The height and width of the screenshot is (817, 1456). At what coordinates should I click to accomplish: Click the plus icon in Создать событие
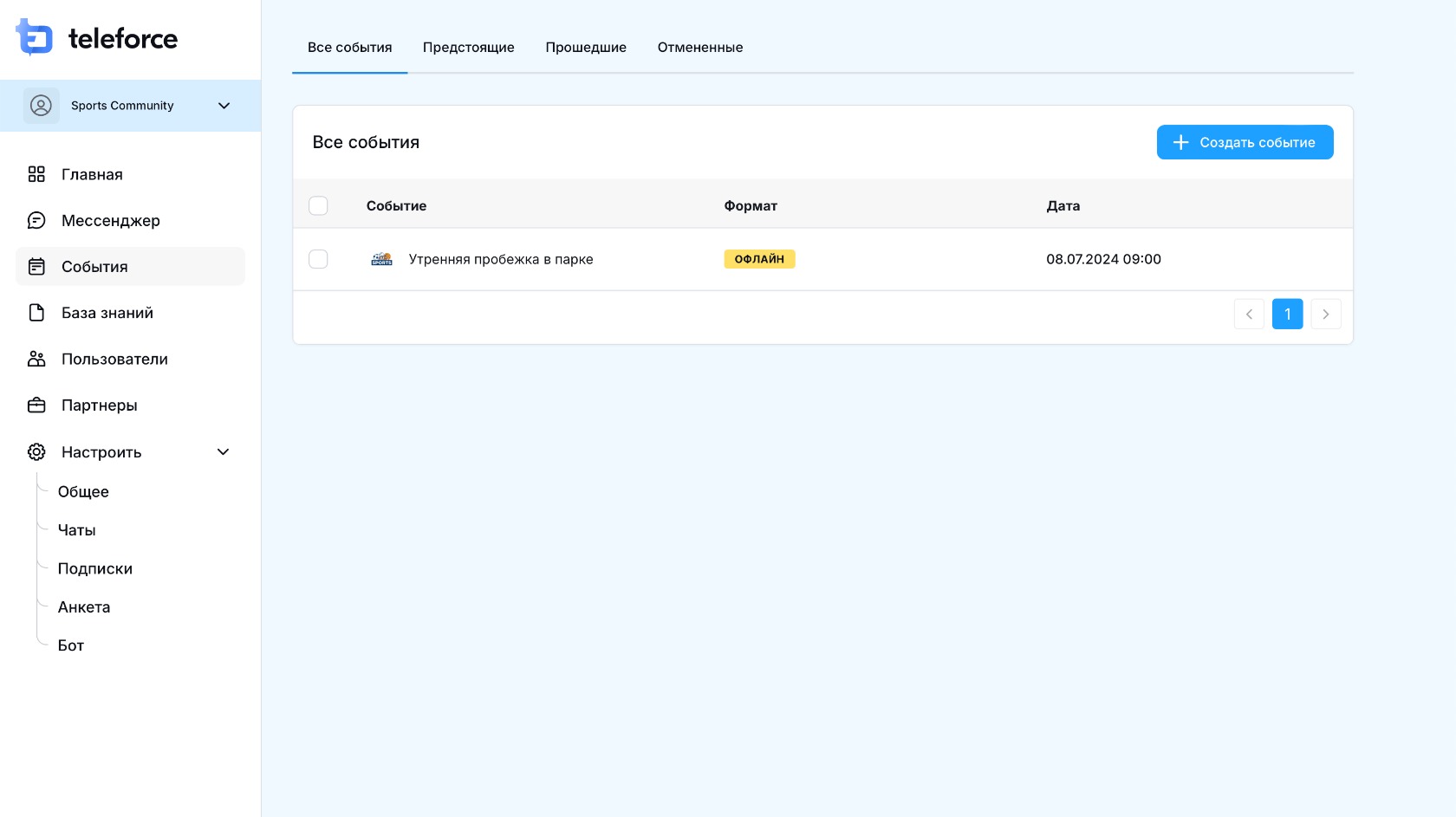pyautogui.click(x=1180, y=142)
